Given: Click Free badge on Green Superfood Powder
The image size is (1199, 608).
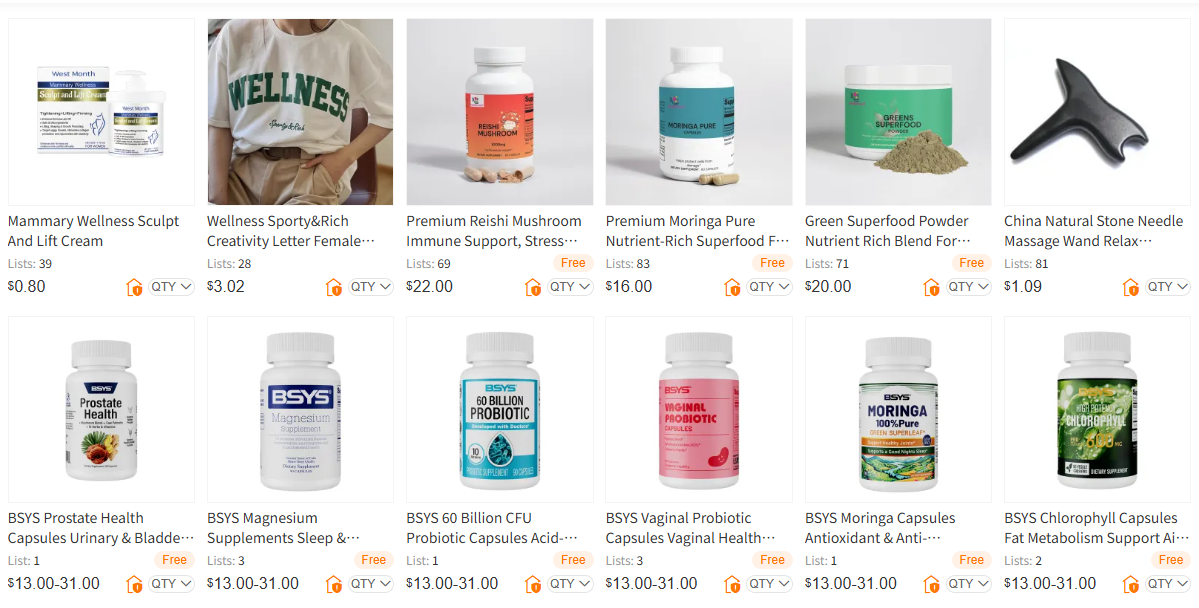Looking at the screenshot, I should click(x=971, y=263).
